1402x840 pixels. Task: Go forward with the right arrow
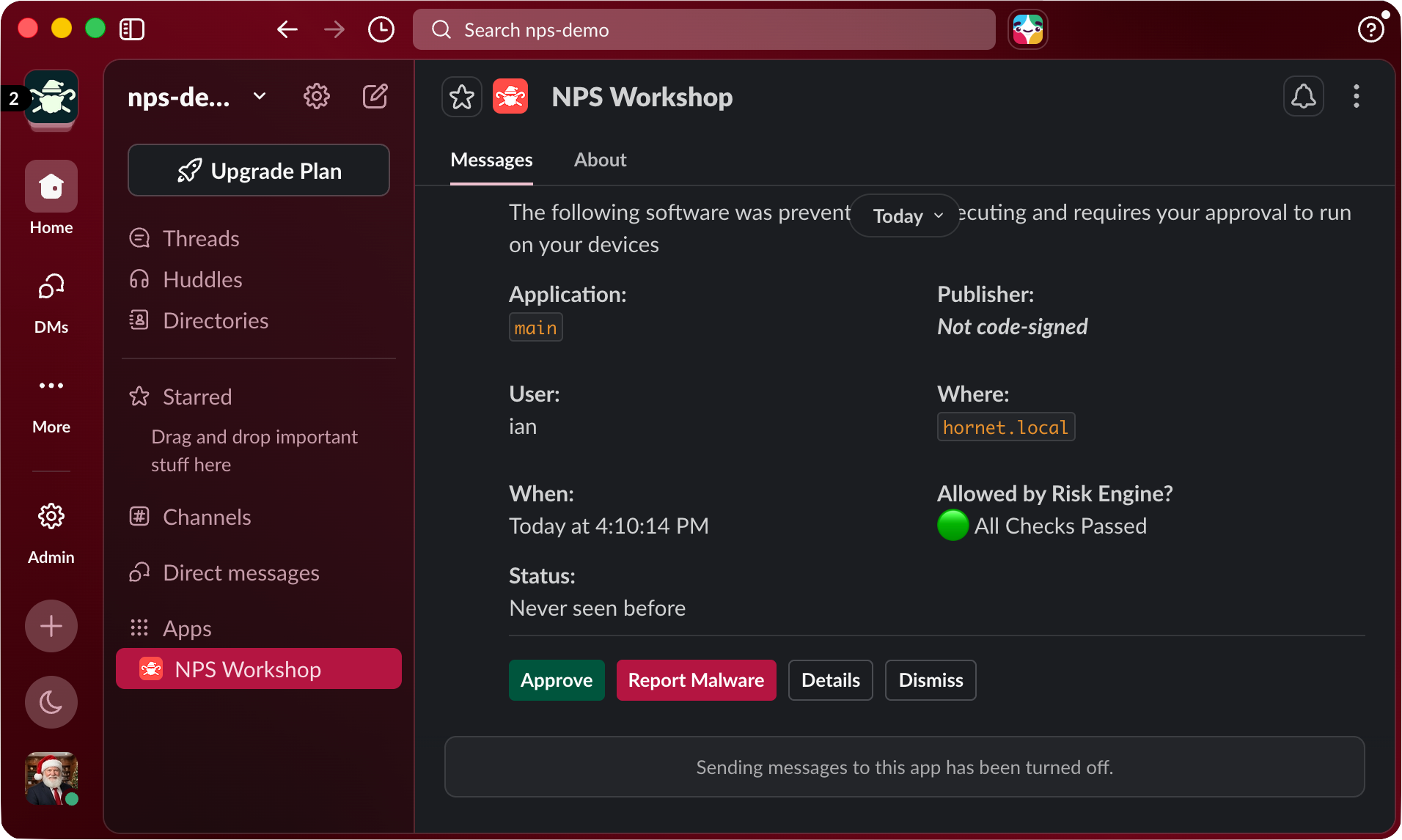click(x=334, y=29)
